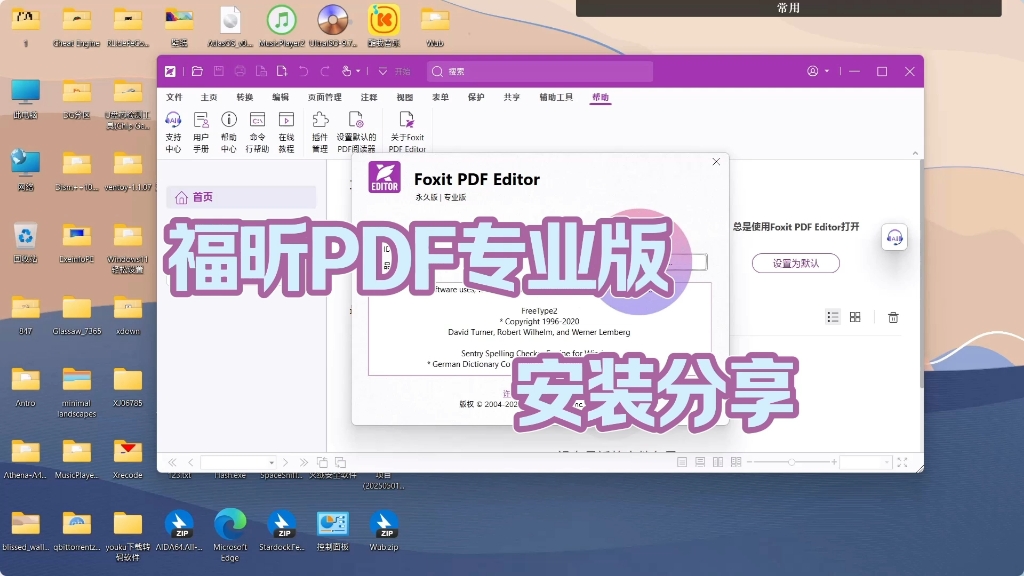Open the 文件 menu

[x=174, y=97]
